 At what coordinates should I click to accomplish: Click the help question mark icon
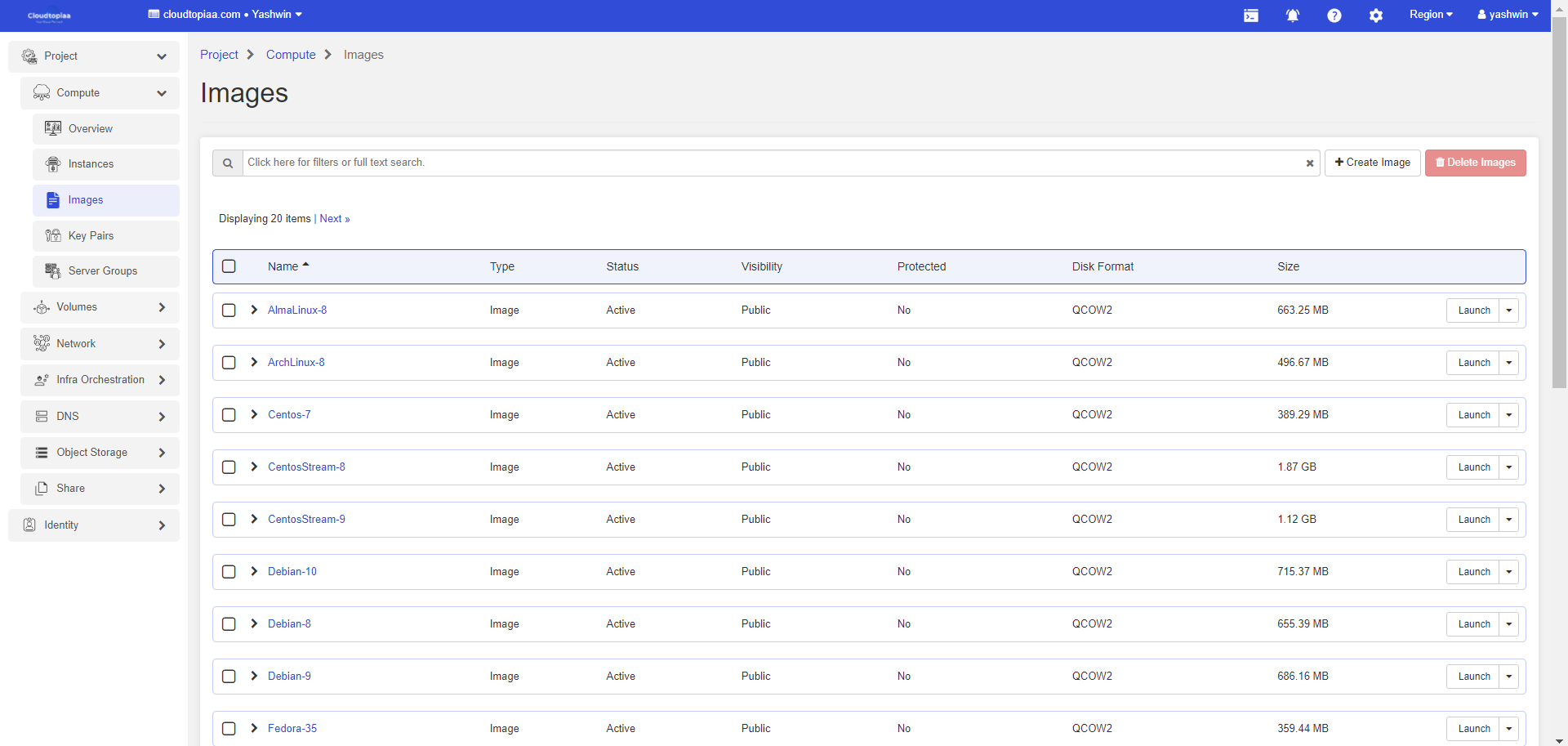[x=1334, y=16]
